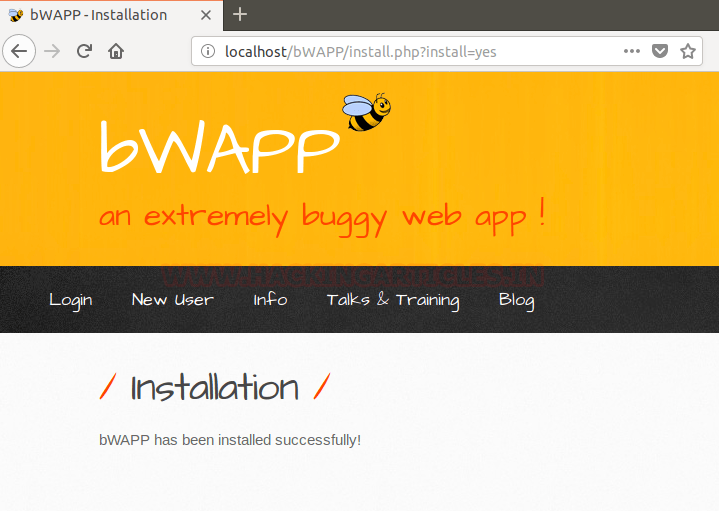Click the bee mascot logo
This screenshot has height=511, width=719.
click(x=366, y=112)
